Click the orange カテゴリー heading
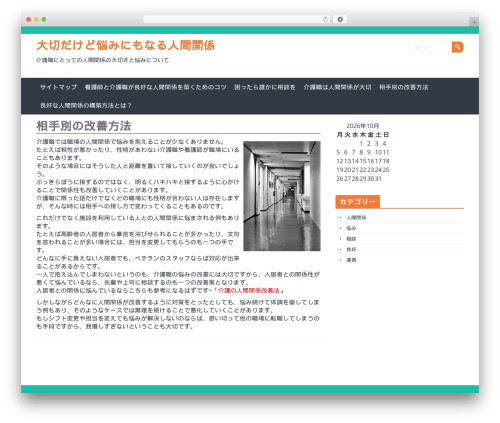The image size is (500, 423). point(357,202)
